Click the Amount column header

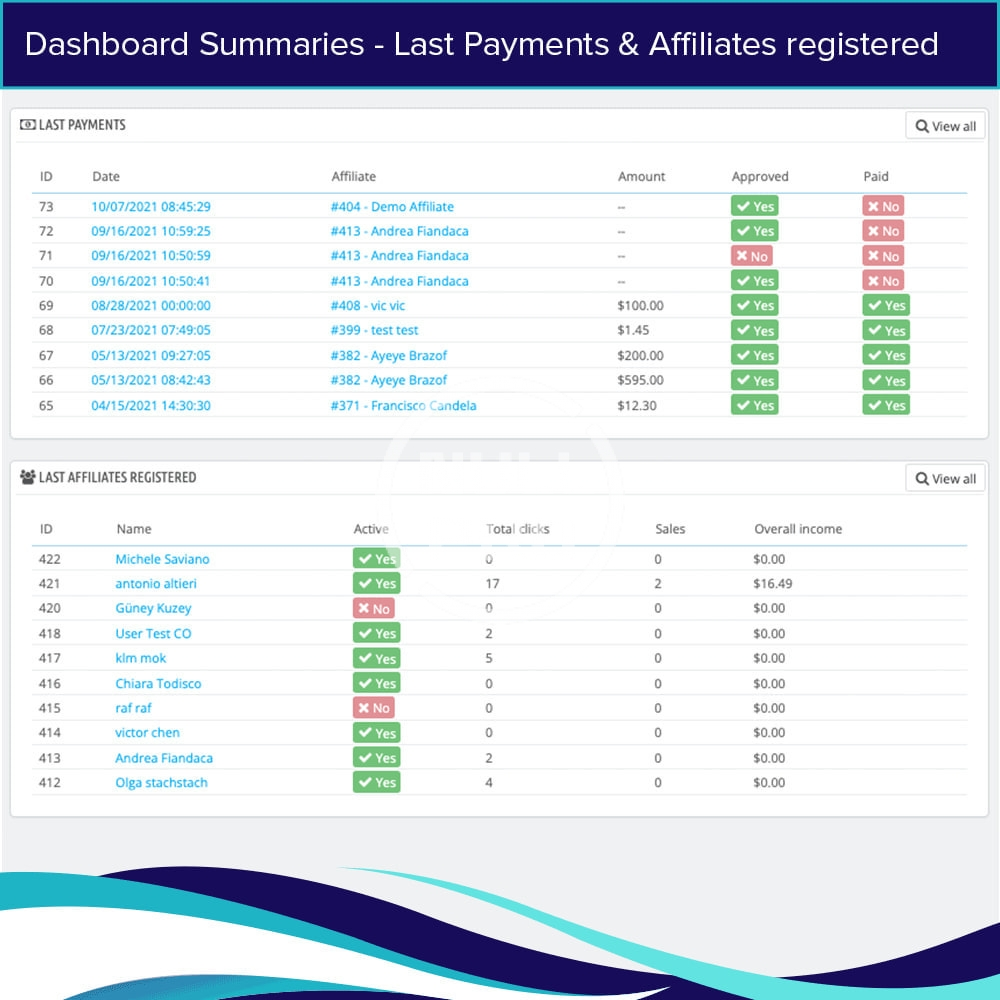[641, 176]
